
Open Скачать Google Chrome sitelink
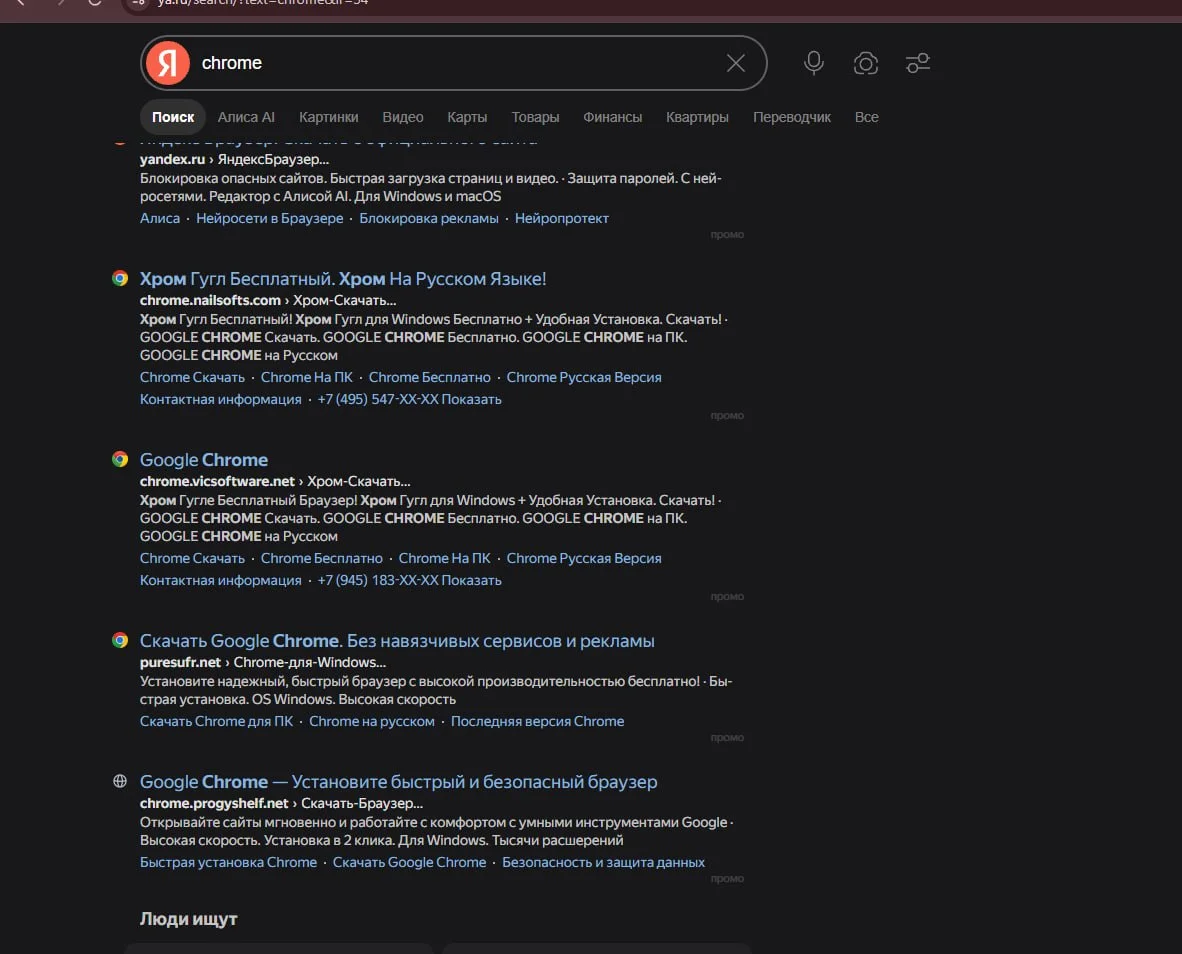(409, 862)
